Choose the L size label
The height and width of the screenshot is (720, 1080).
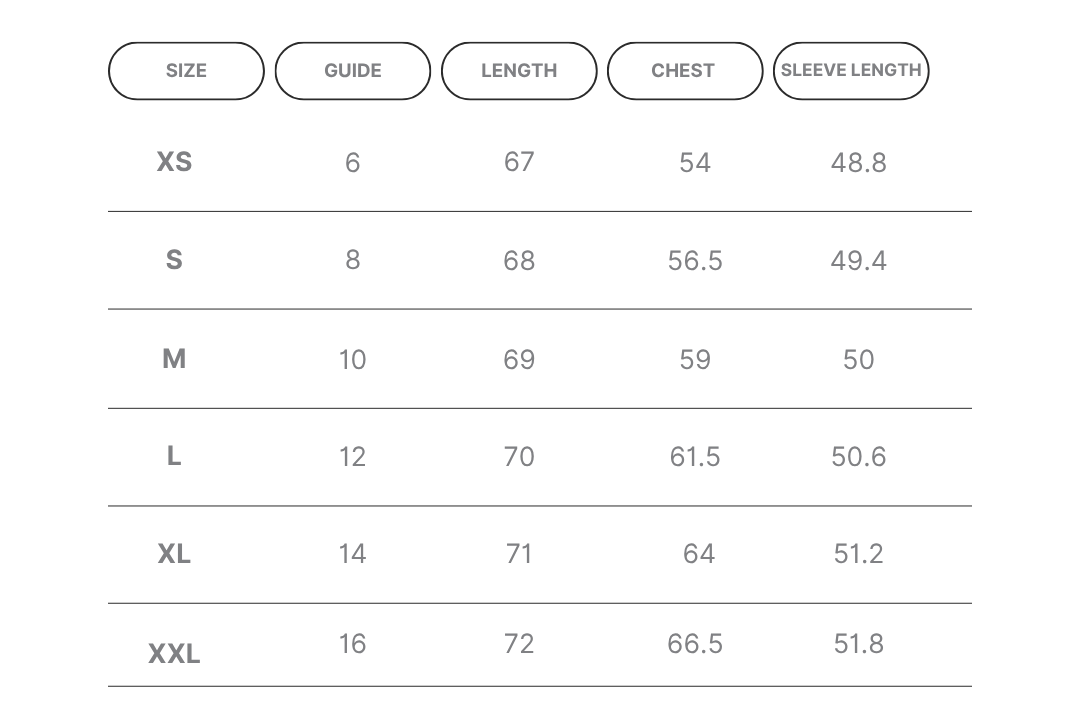click(174, 456)
